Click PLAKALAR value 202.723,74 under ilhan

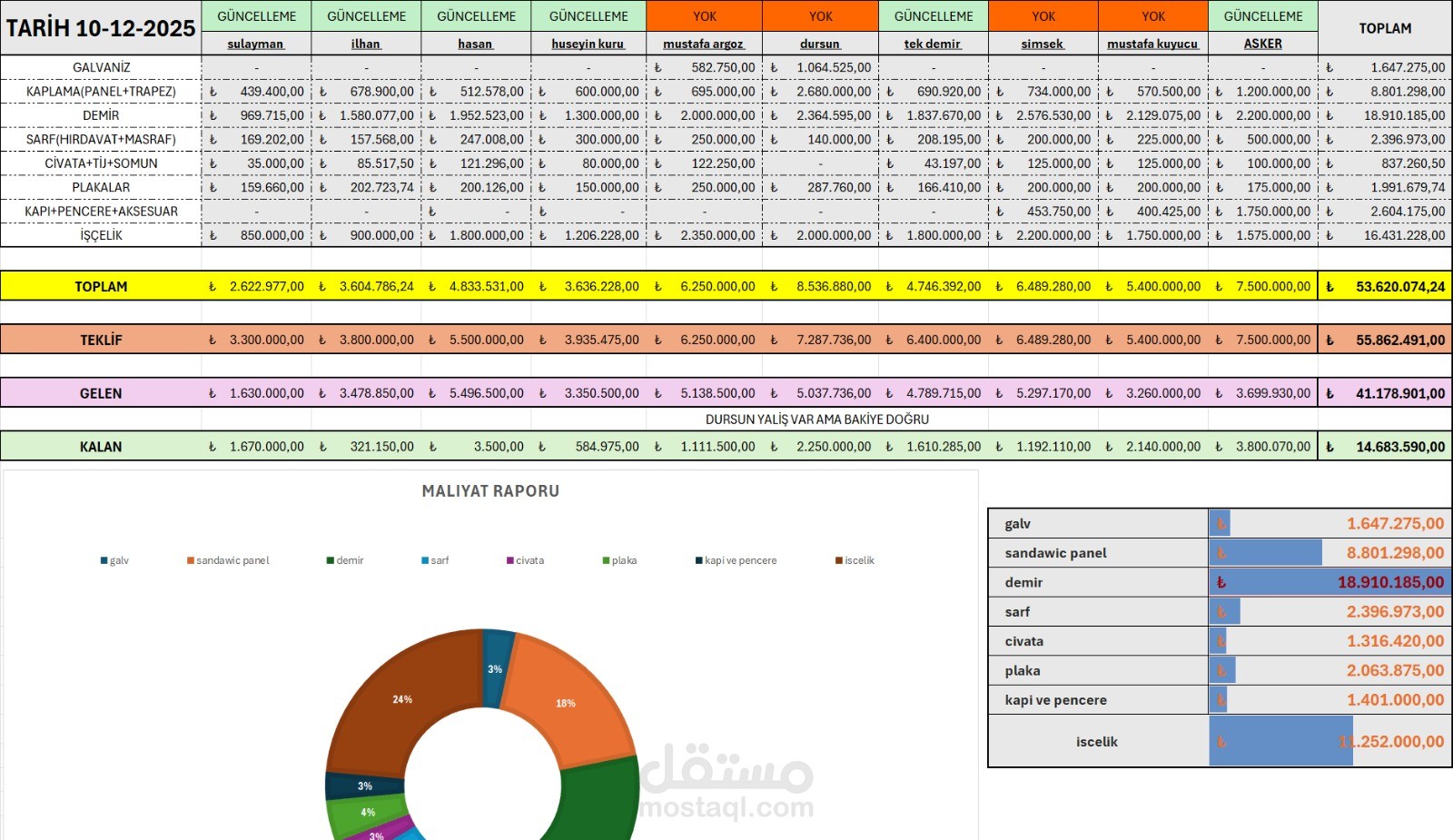366,187
